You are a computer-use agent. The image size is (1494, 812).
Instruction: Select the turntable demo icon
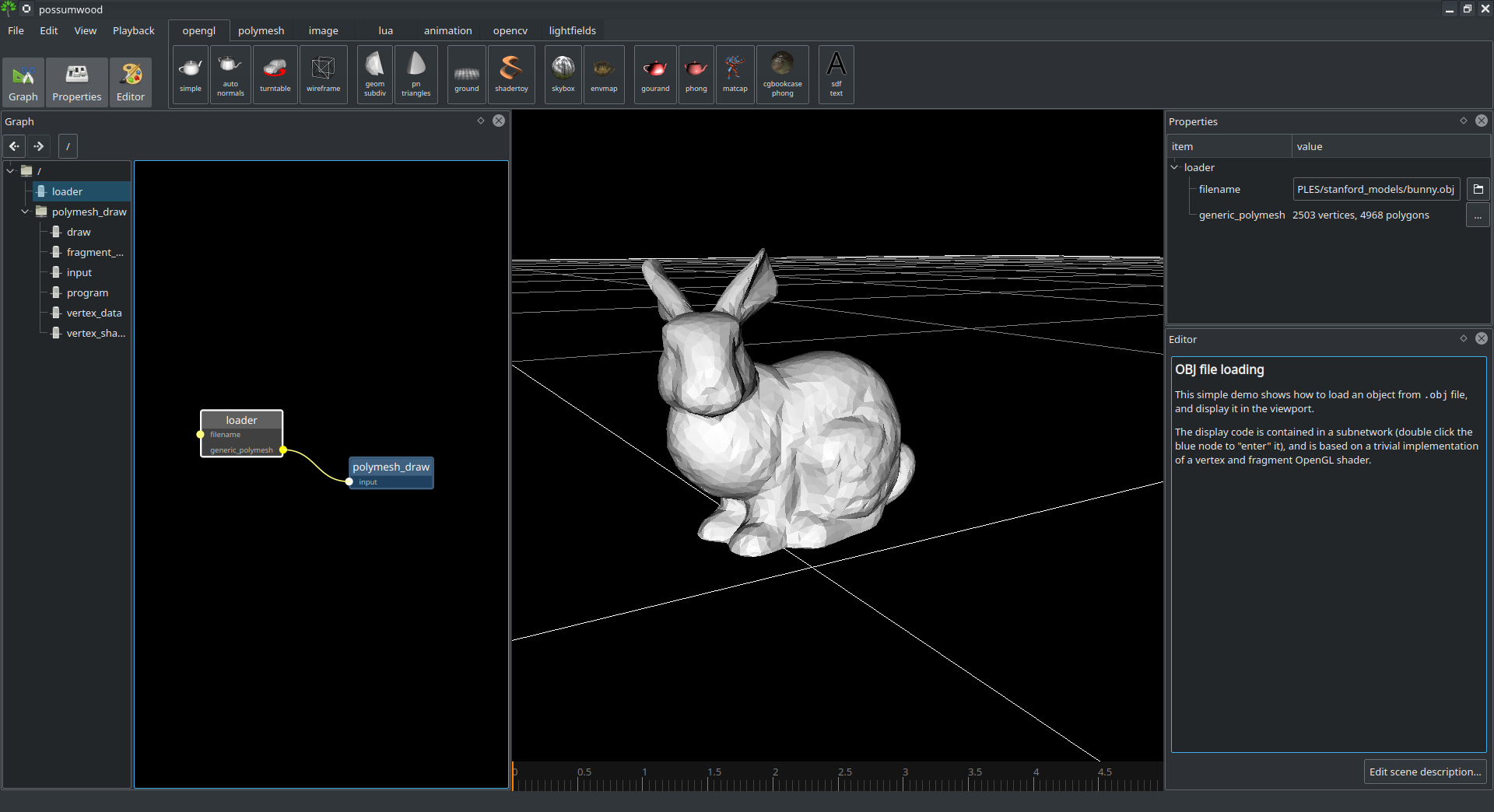pos(275,75)
